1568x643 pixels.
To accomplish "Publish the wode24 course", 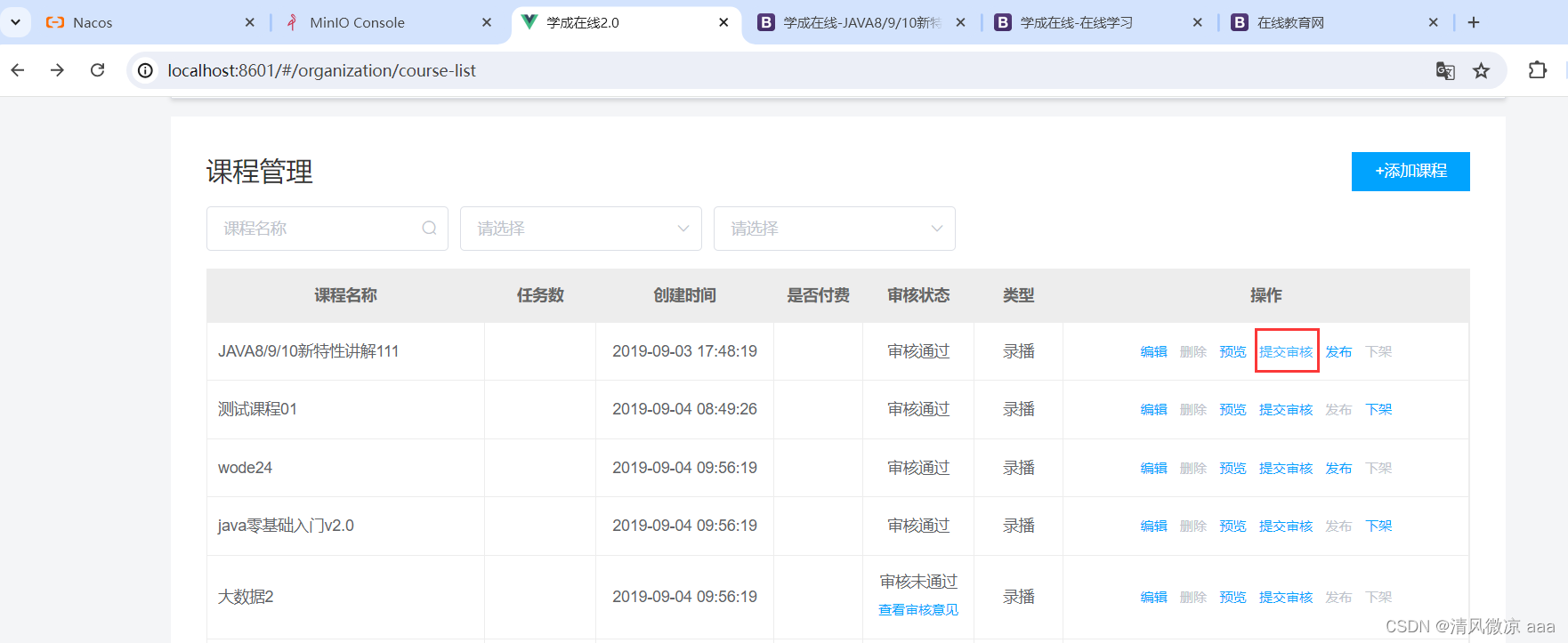I will click(x=1338, y=468).
